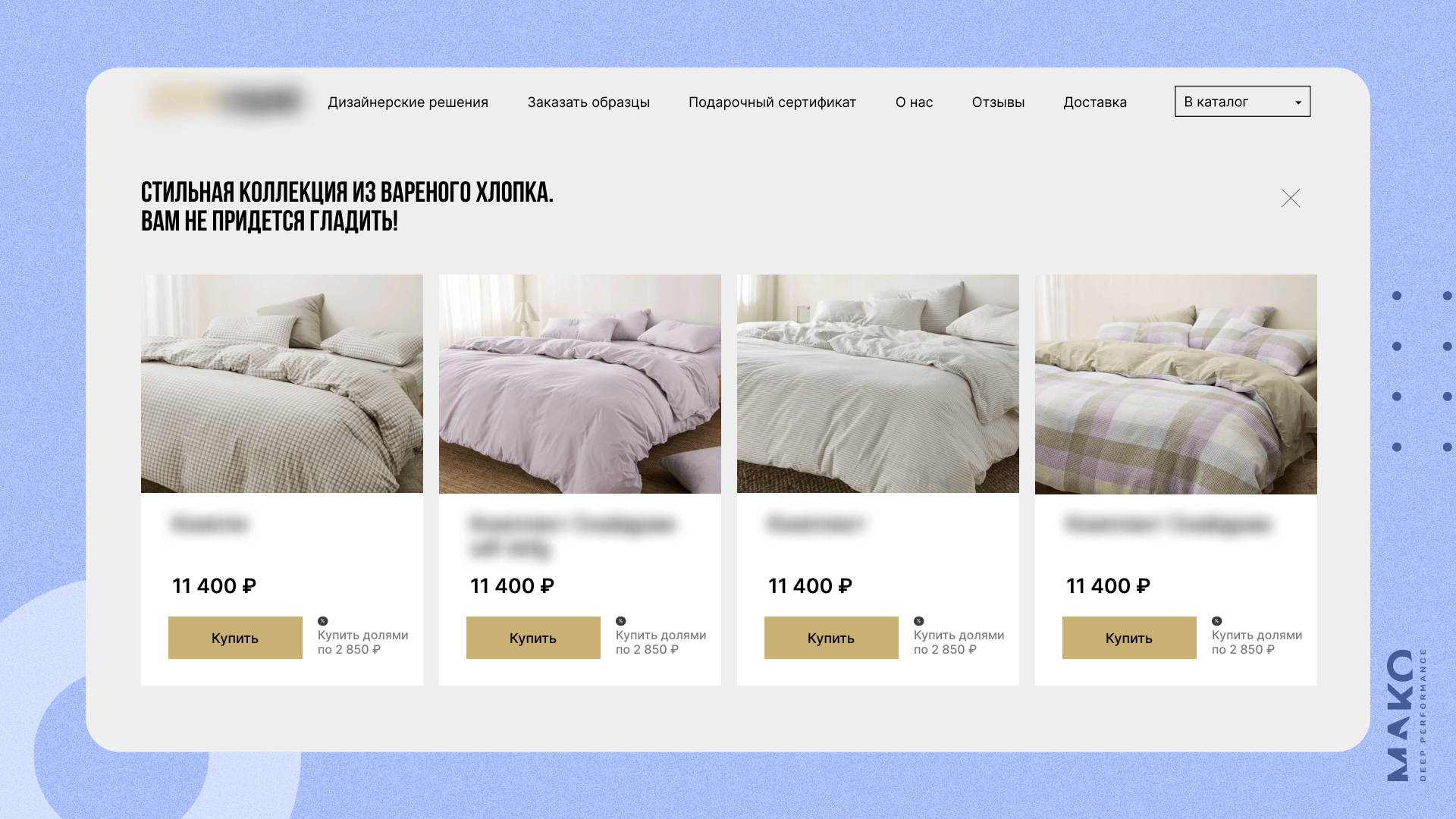Viewport: 1456px width, 819px height.
Task: Open the lilac bedding product photo
Action: pyautogui.click(x=580, y=384)
